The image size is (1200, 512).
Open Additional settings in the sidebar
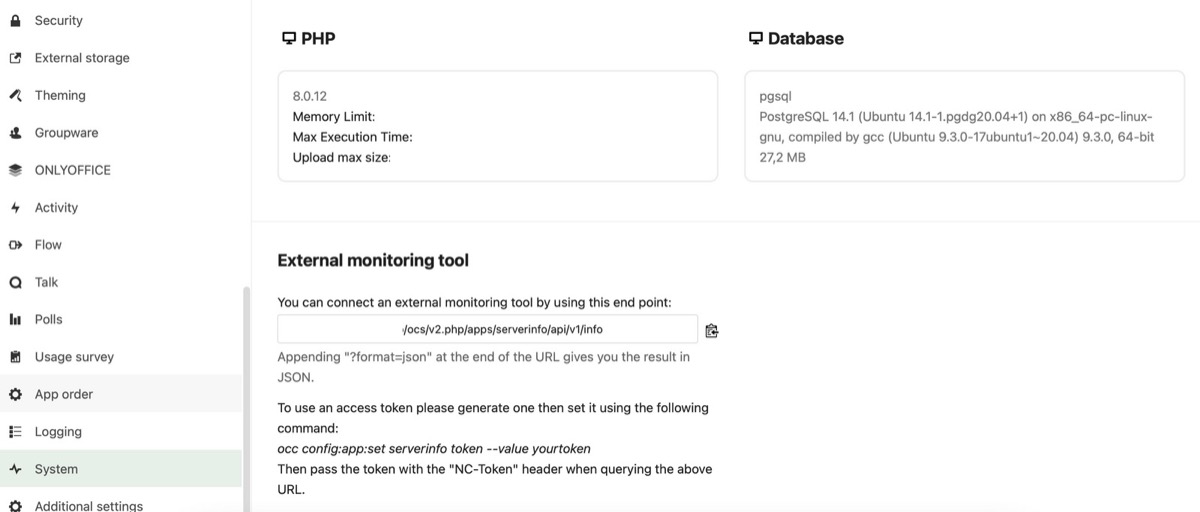(89, 505)
